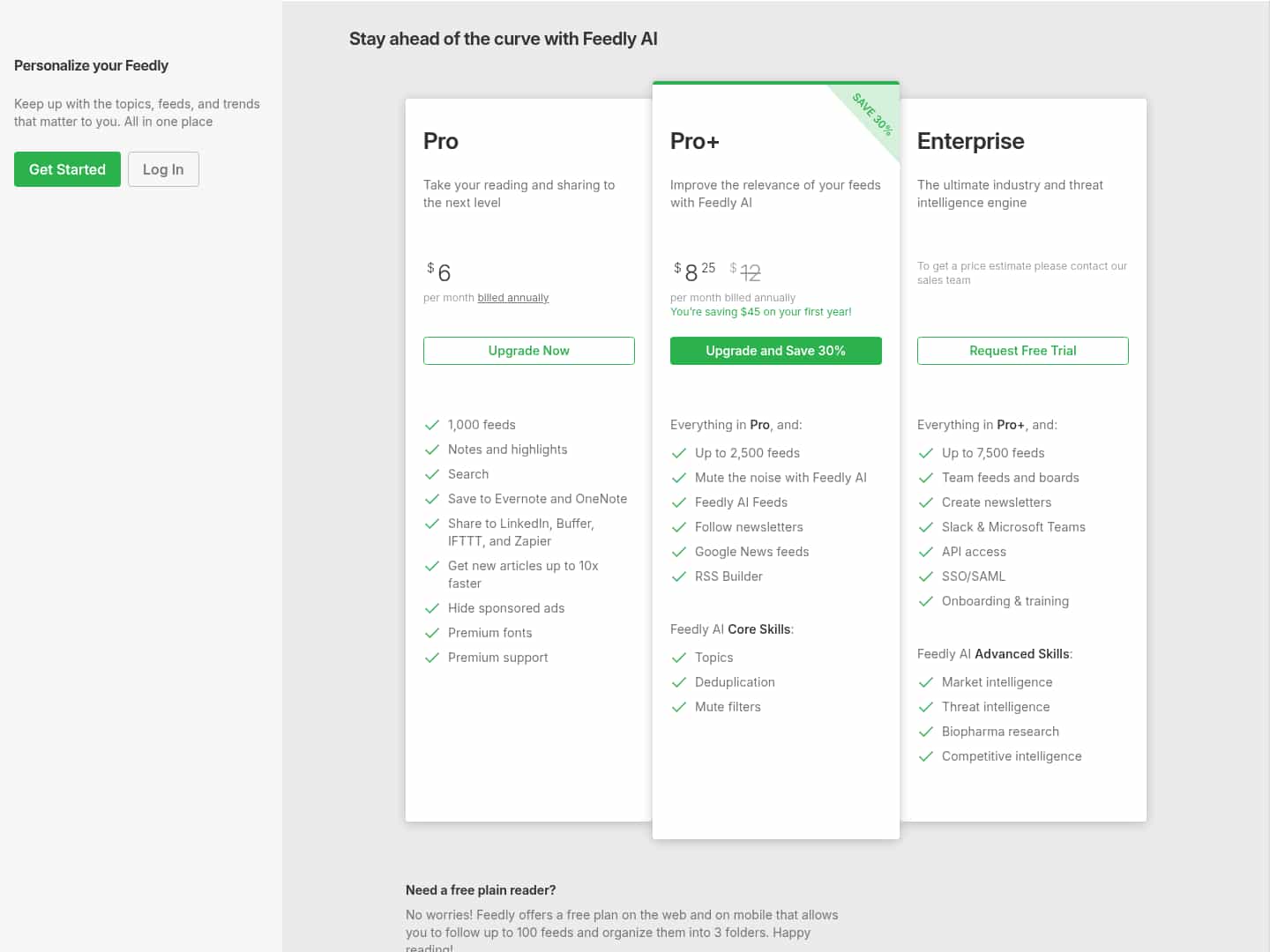The width and height of the screenshot is (1270, 952).
Task: Click 'Need a free plain reader?' heading
Action: point(481,890)
